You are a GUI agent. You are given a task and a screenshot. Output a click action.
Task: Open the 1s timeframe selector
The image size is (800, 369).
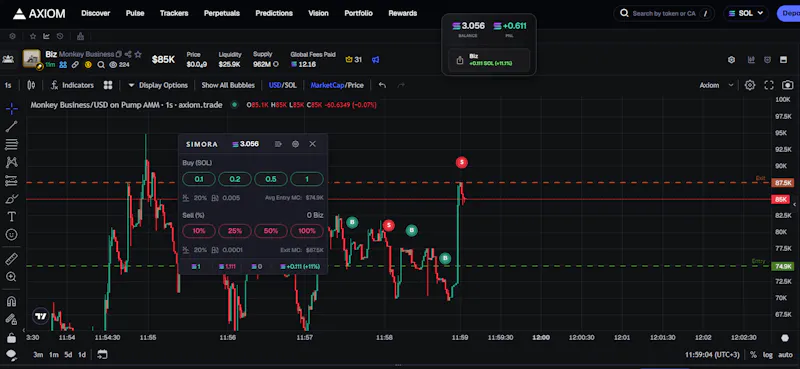click(x=8, y=85)
